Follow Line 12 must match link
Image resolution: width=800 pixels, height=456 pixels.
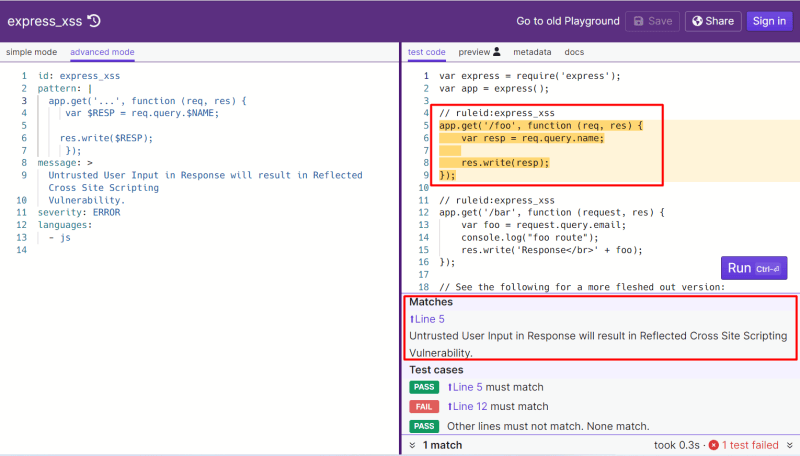[x=467, y=407]
